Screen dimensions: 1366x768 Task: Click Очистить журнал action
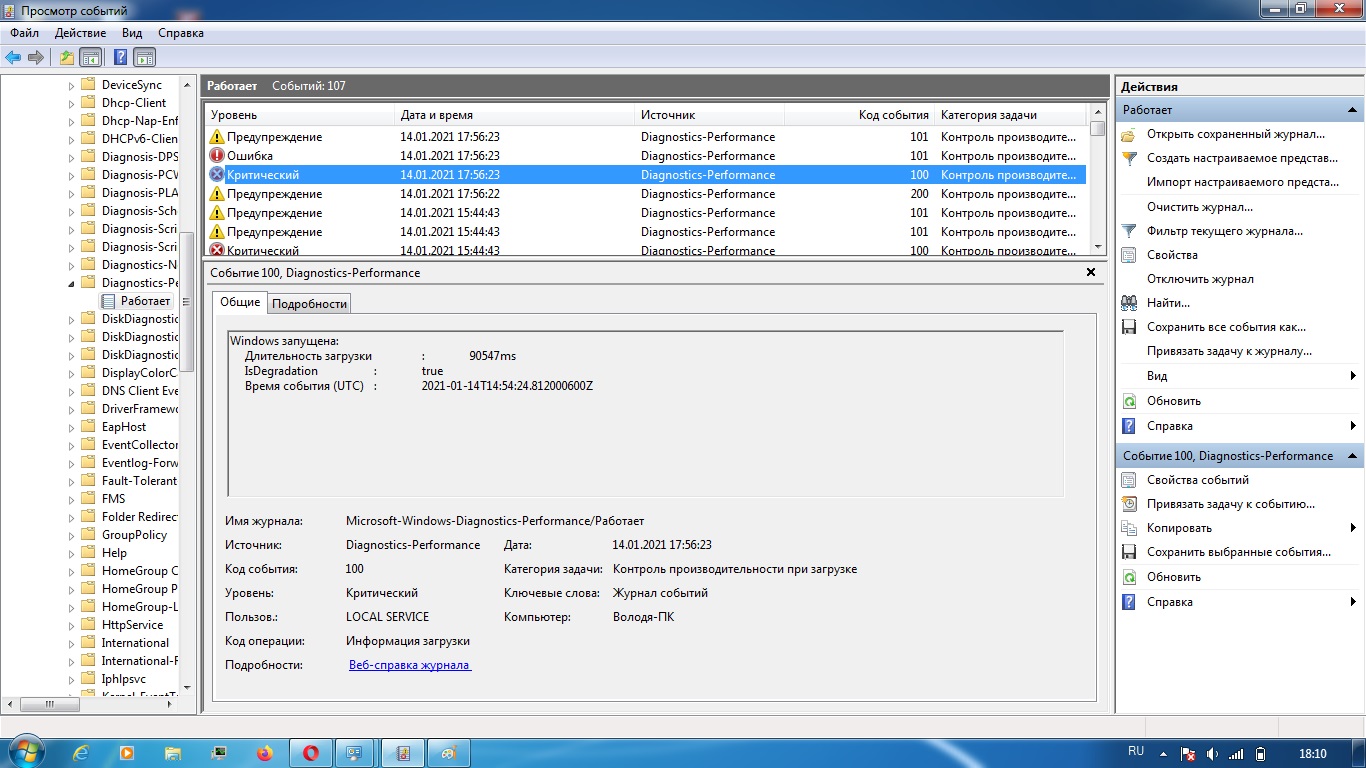(1199, 207)
